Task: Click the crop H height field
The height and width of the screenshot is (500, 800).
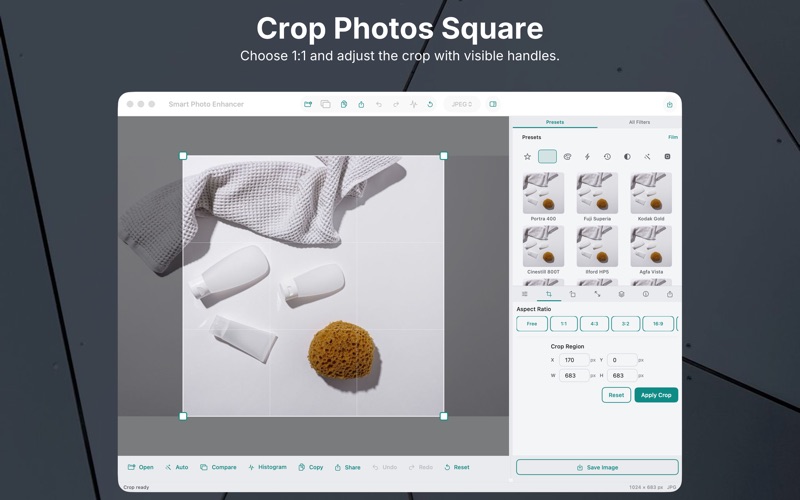Action: (622, 376)
